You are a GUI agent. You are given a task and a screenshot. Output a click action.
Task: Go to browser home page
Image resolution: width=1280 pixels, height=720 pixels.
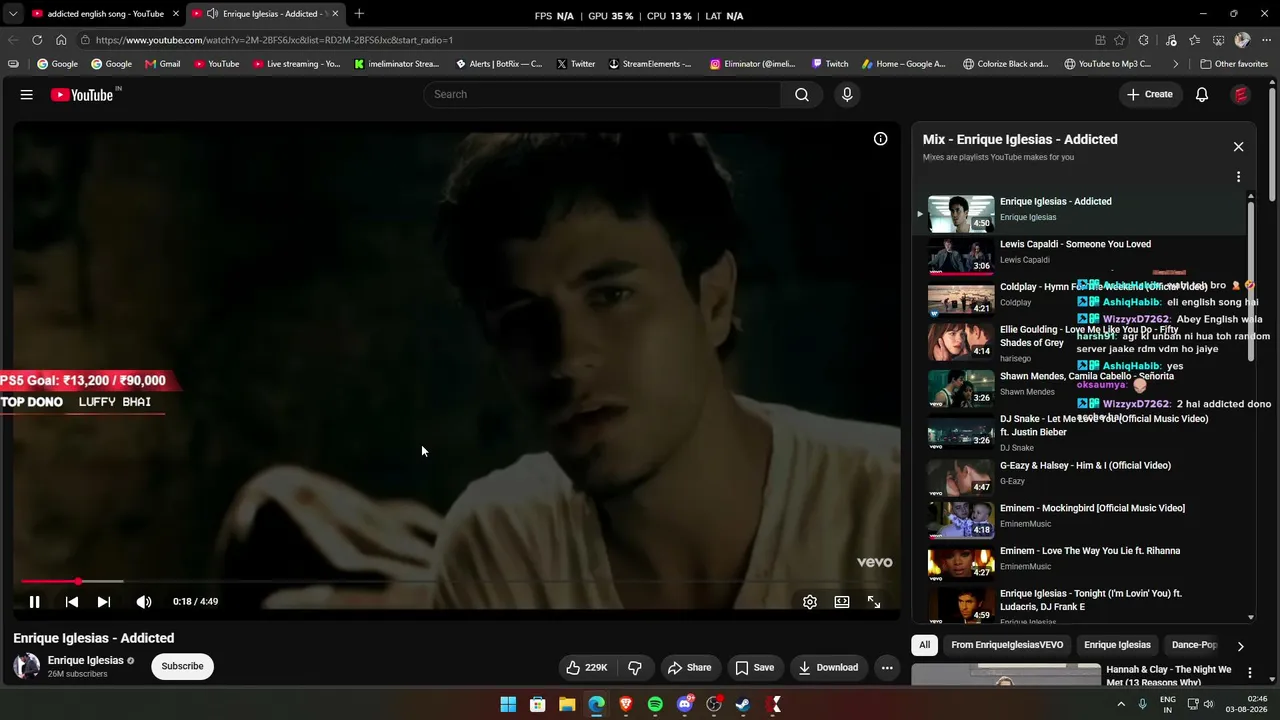(x=61, y=40)
